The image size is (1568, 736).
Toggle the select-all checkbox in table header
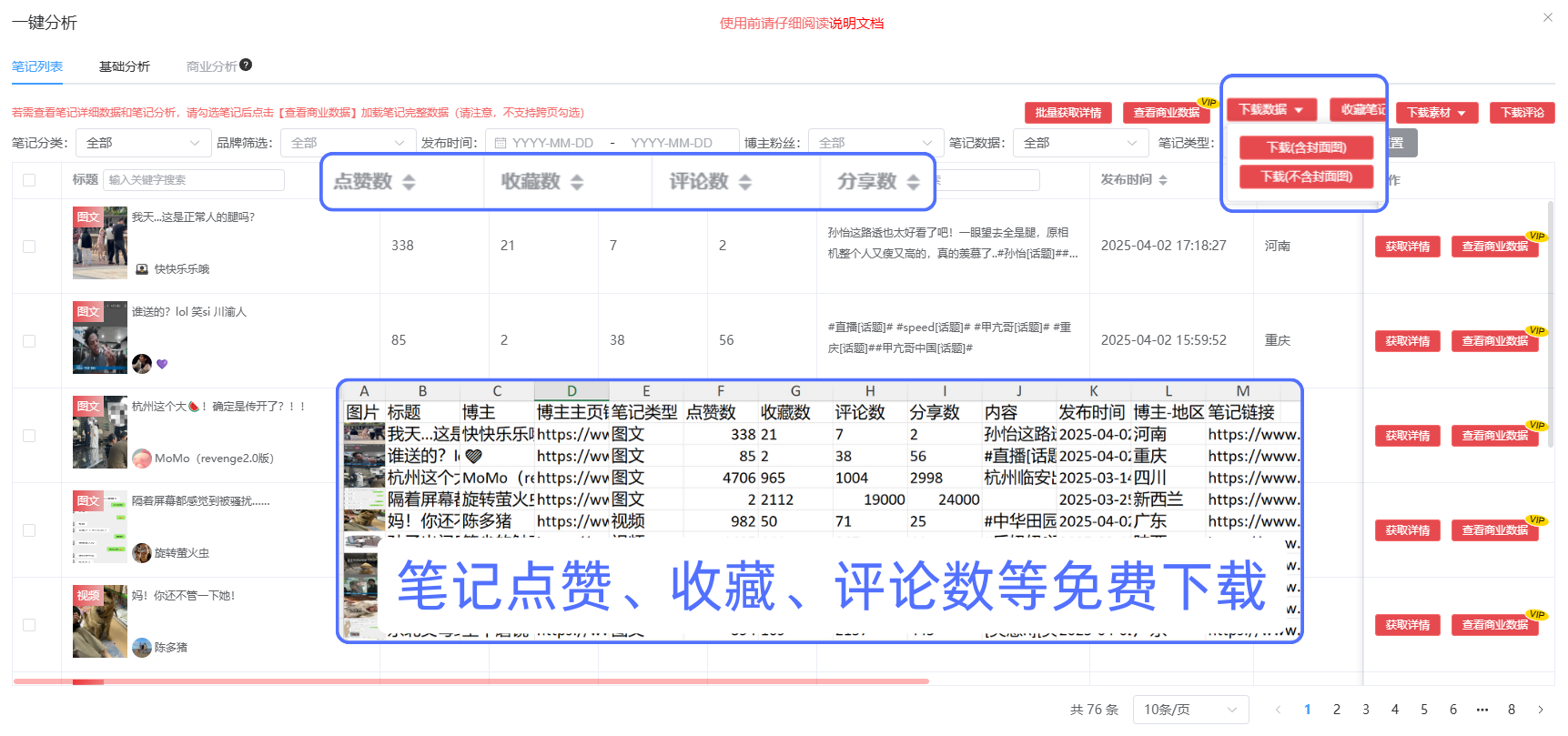(x=29, y=180)
